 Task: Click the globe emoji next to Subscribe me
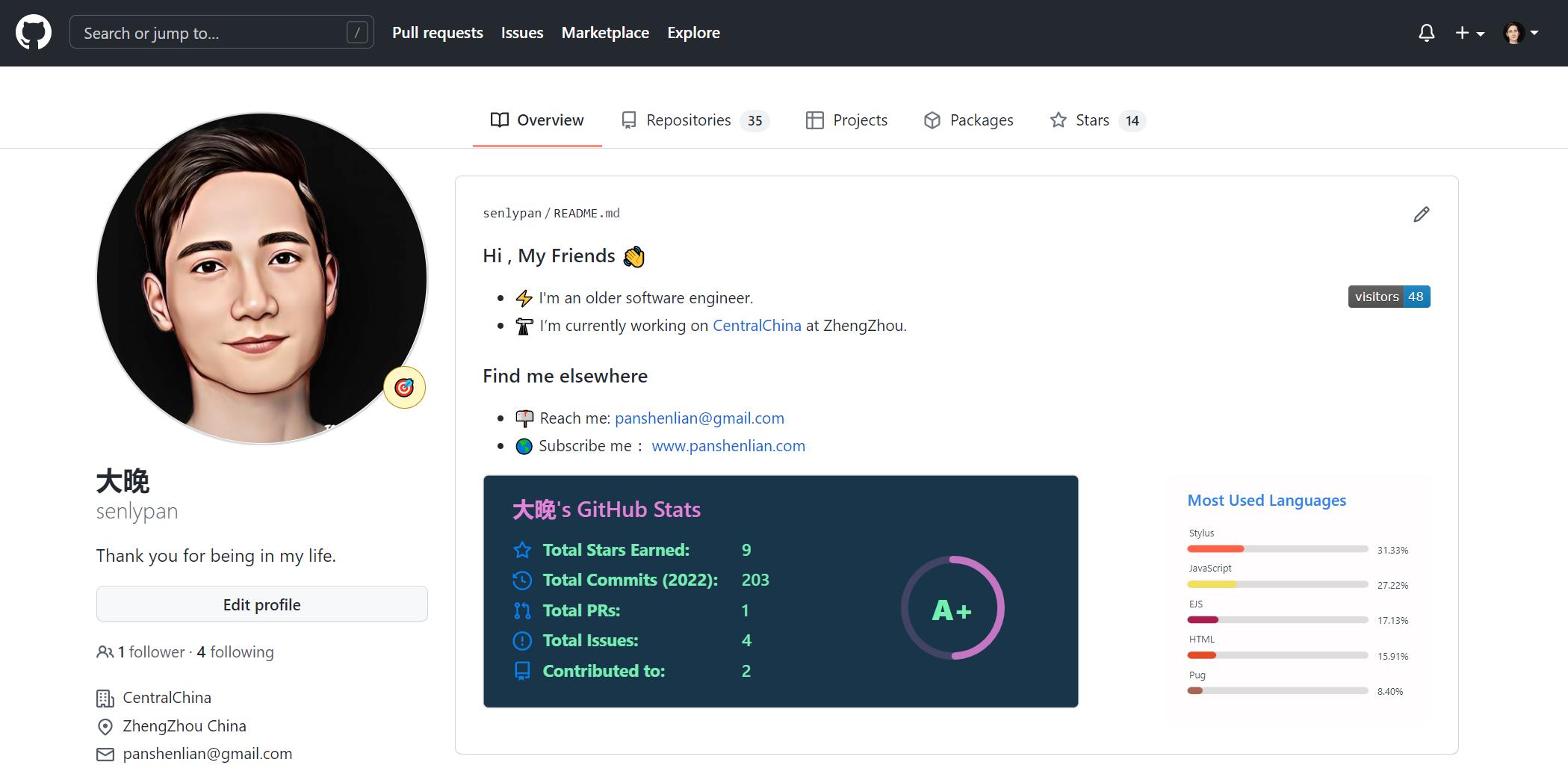524,447
